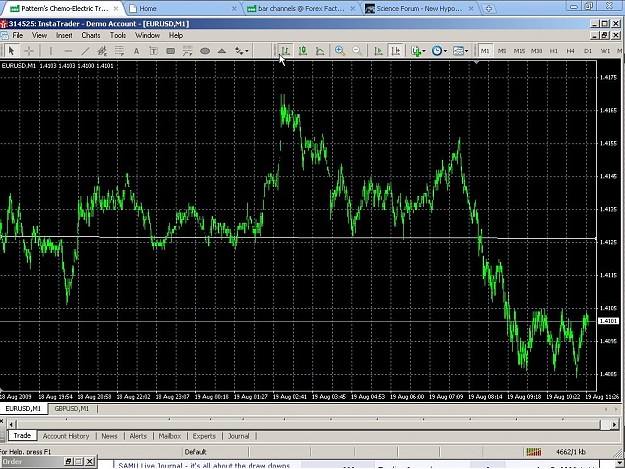The height and width of the screenshot is (469, 625).
Task: Select the Trade terminal tab
Action: 22,436
